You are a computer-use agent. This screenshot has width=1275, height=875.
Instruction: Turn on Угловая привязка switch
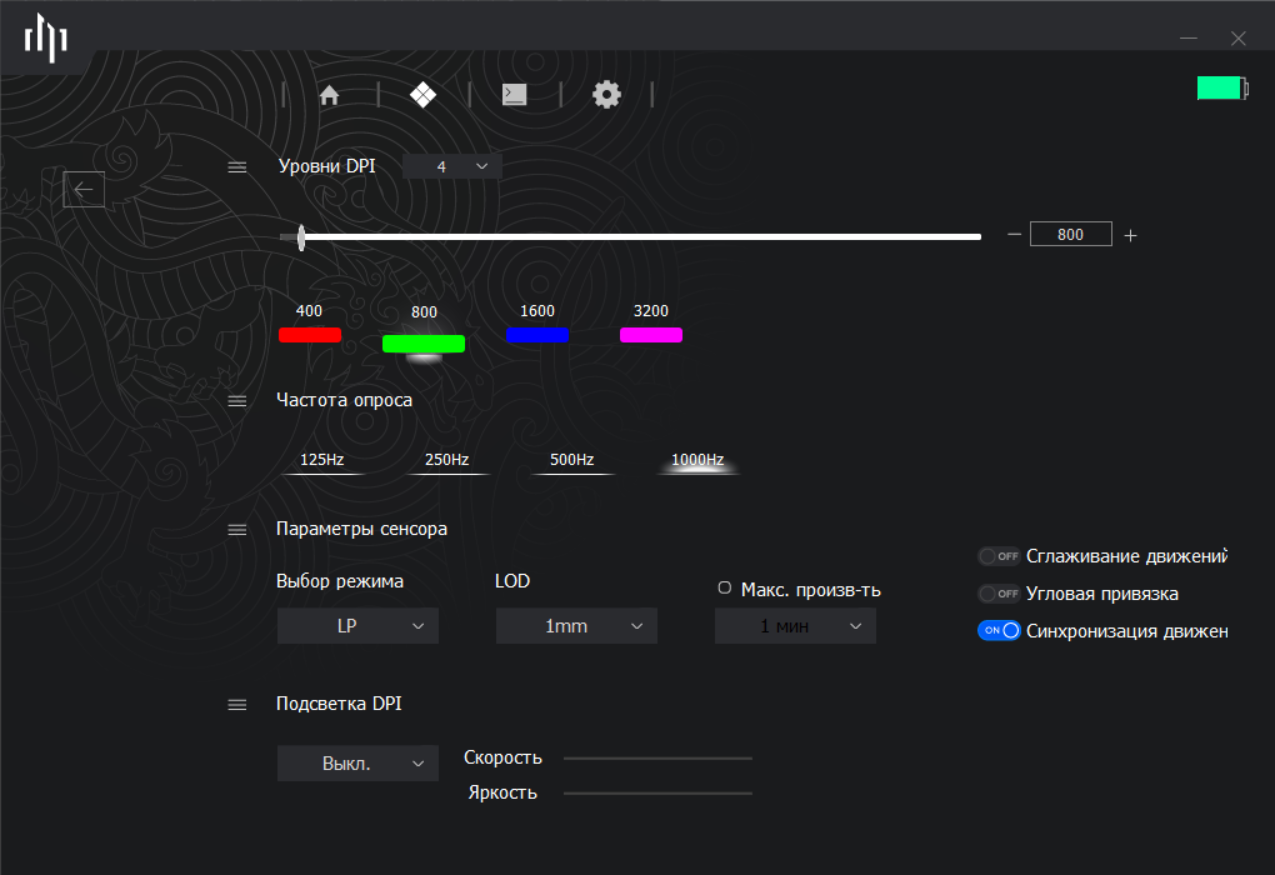pyautogui.click(x=999, y=594)
